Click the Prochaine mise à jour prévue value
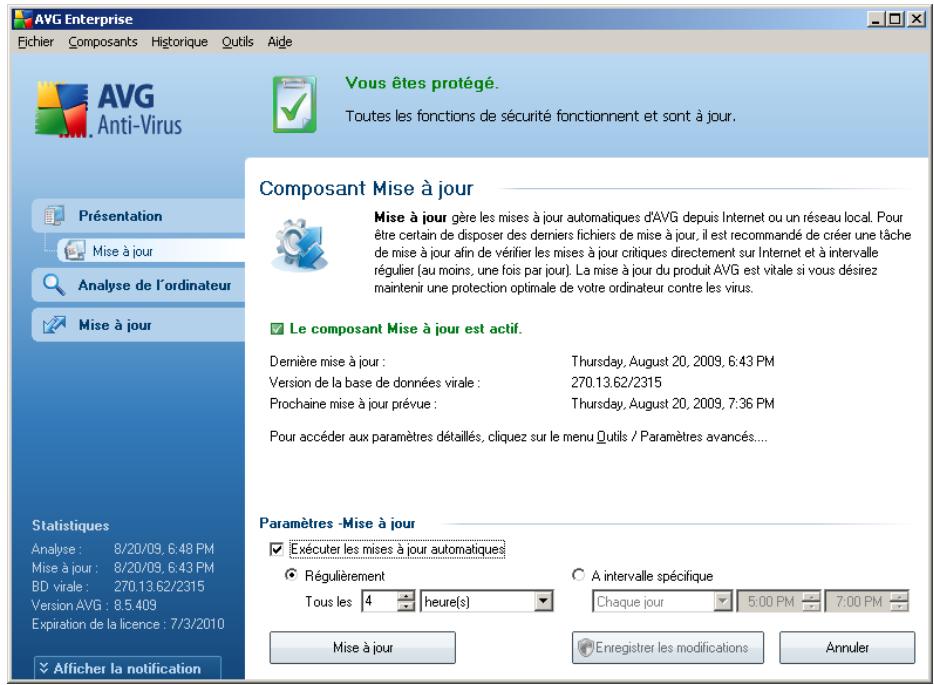 tap(673, 404)
